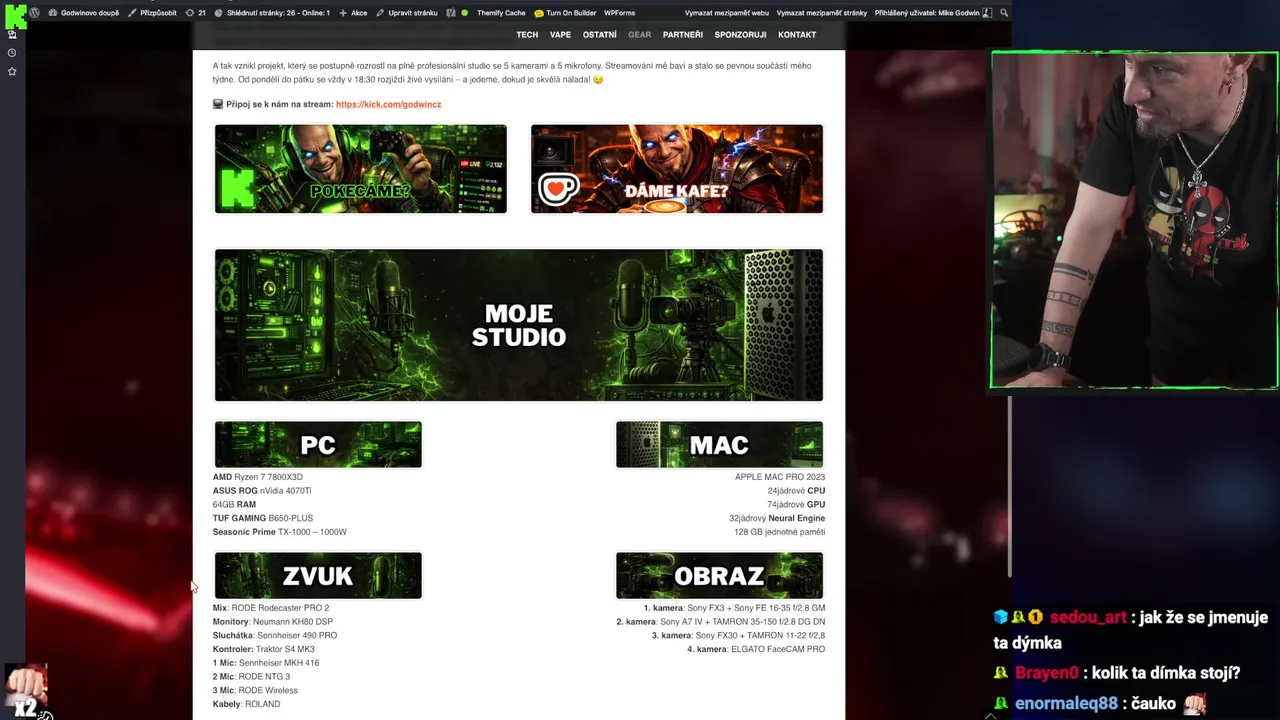Click the 64GB RAM line
Screen dimensions: 1280x720
tap(234, 505)
